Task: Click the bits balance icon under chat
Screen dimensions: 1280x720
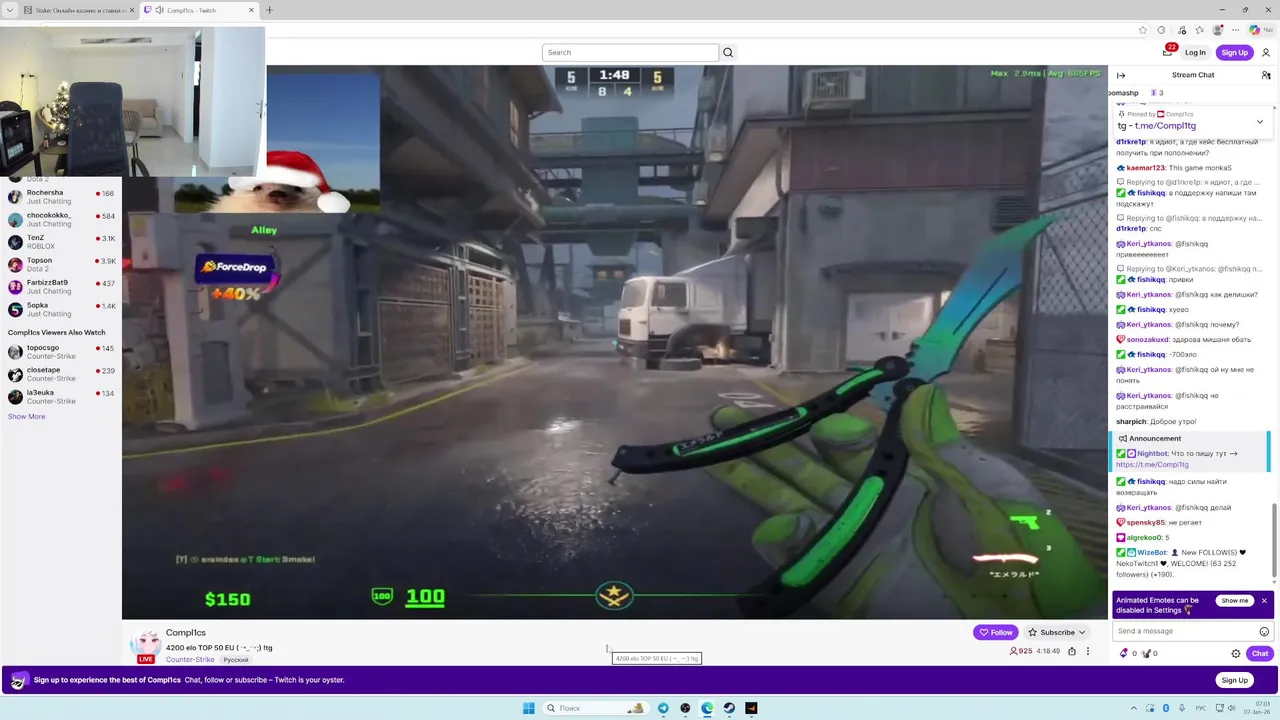Action: 1124,653
